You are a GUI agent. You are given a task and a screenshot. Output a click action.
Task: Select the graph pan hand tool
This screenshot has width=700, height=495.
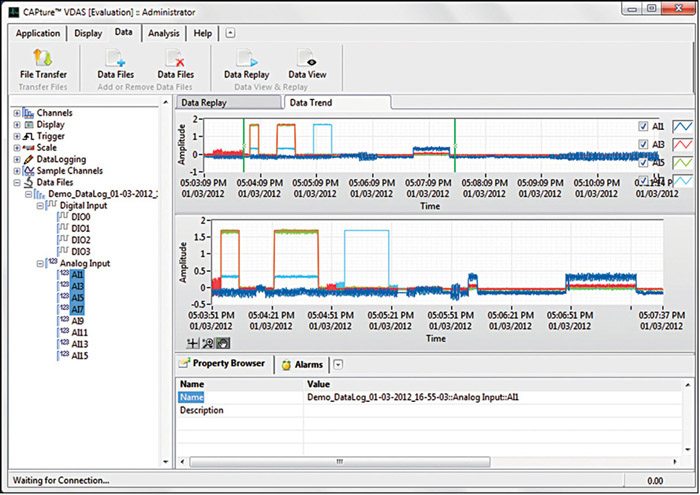tap(222, 342)
